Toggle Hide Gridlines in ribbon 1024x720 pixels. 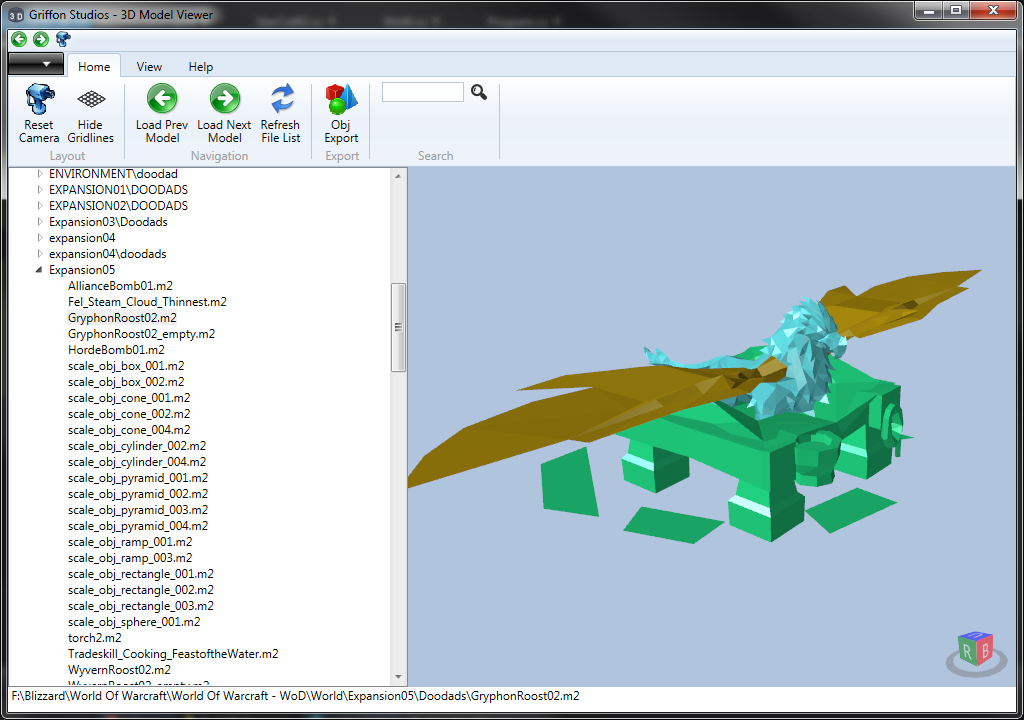click(x=91, y=113)
